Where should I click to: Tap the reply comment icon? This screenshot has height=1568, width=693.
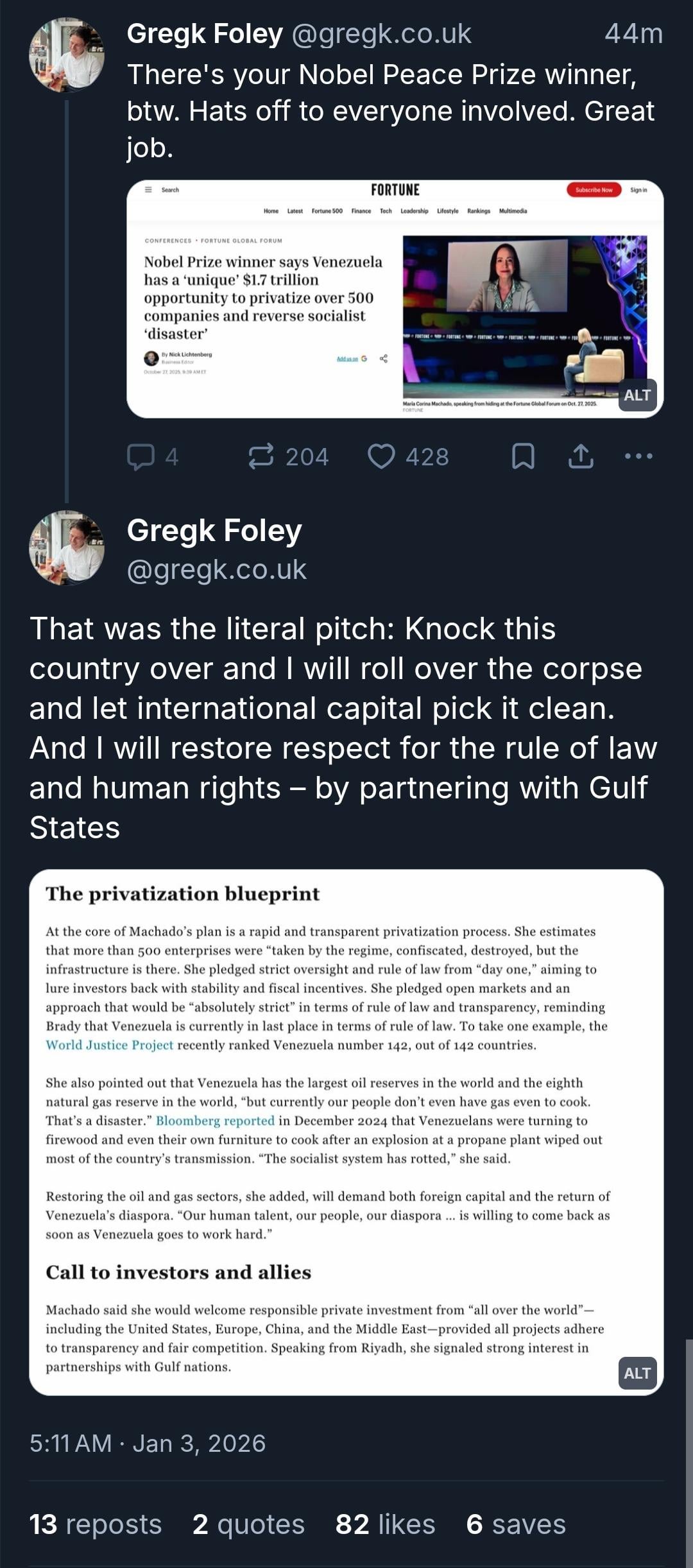(141, 456)
